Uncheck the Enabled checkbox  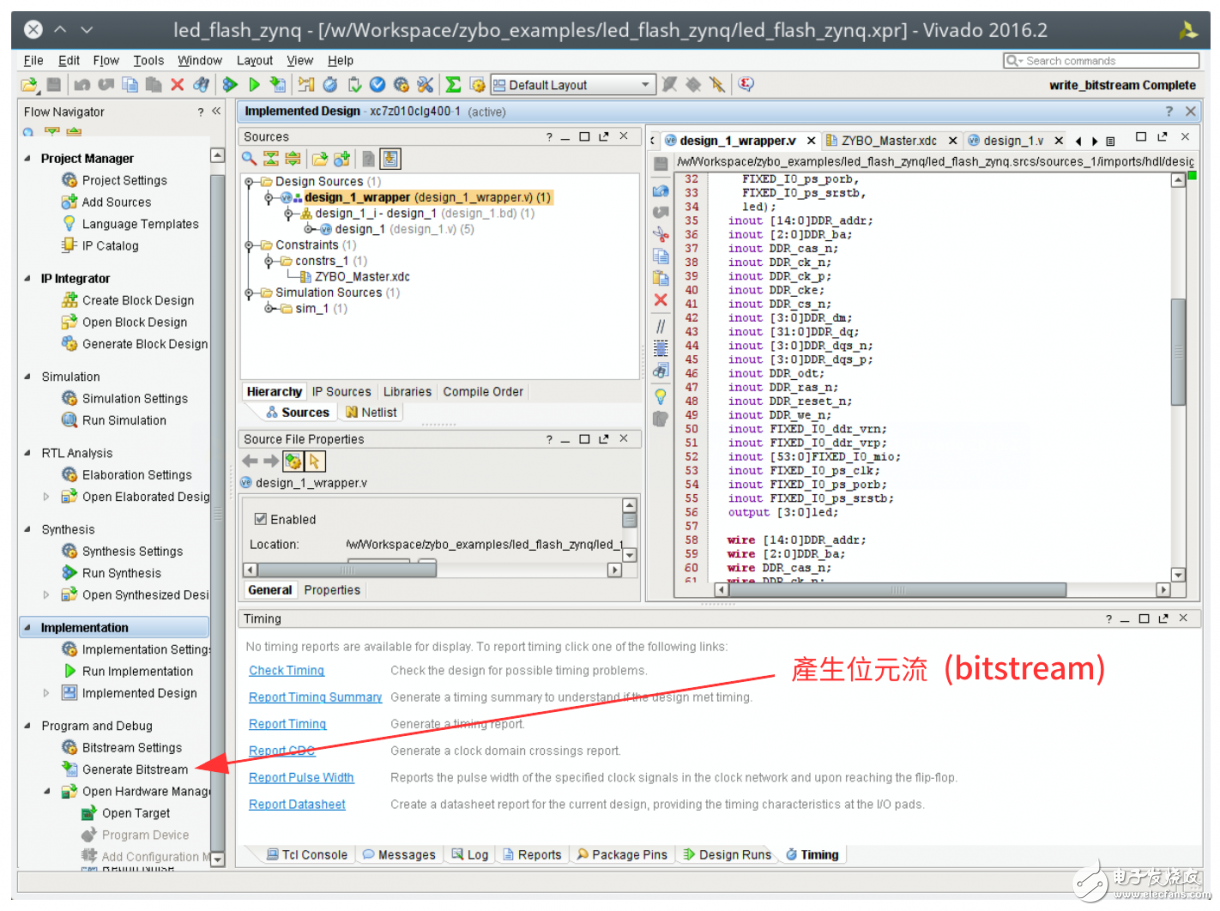(x=261, y=519)
